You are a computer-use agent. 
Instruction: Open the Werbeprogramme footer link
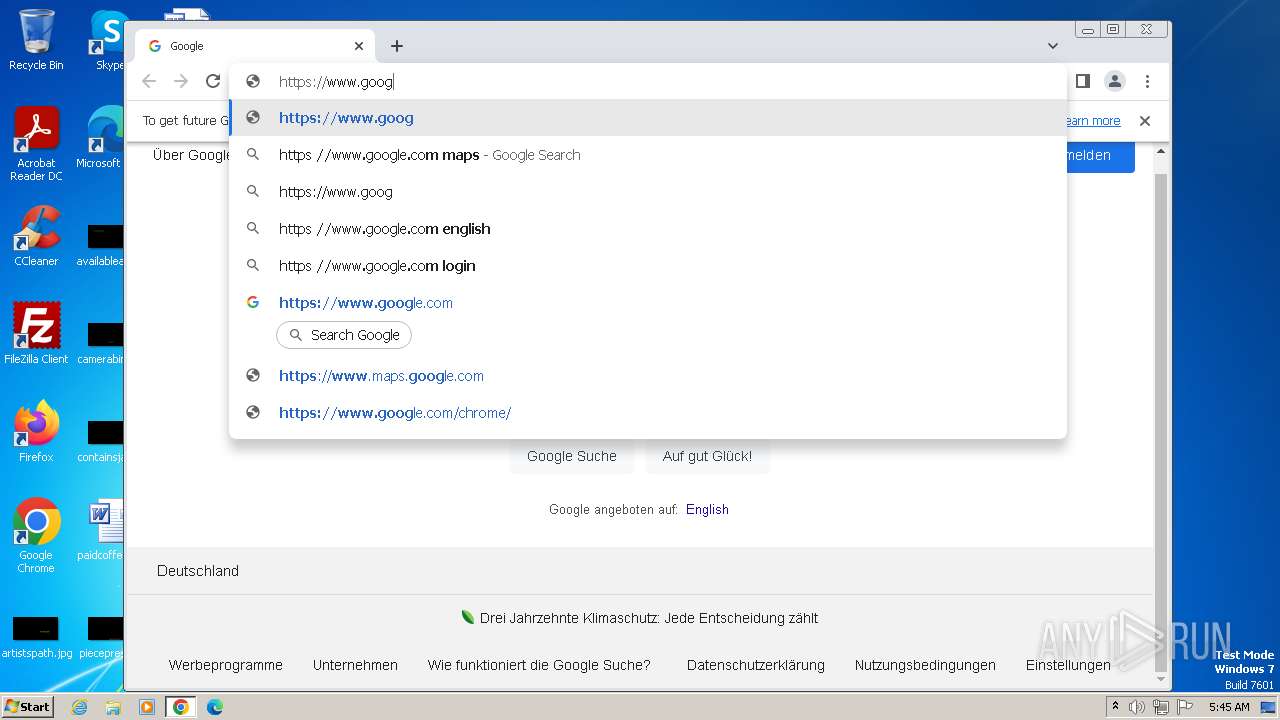[226, 665]
